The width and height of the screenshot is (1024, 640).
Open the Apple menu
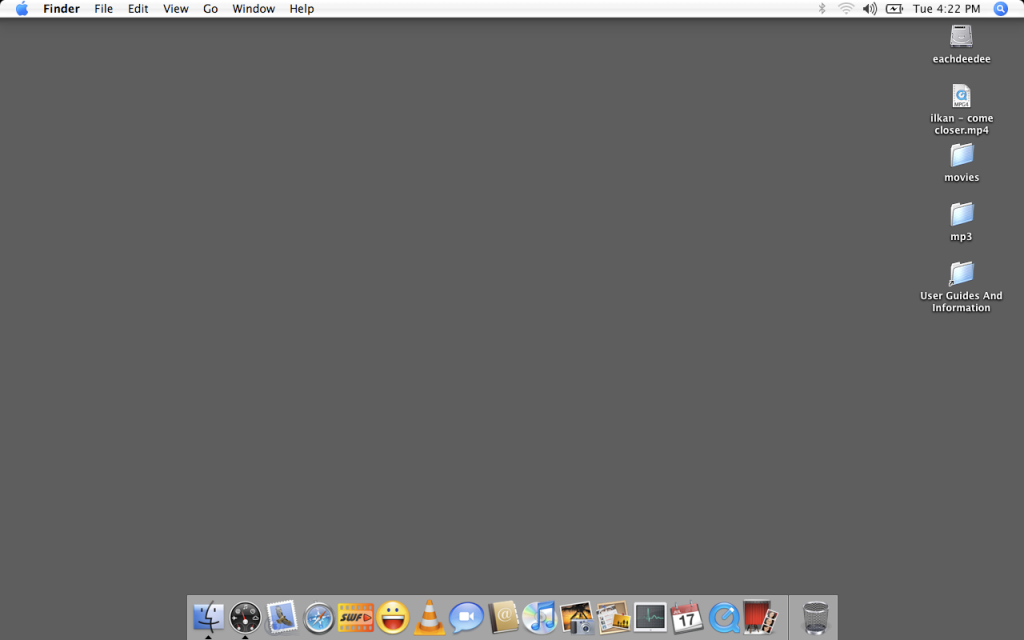tap(21, 9)
